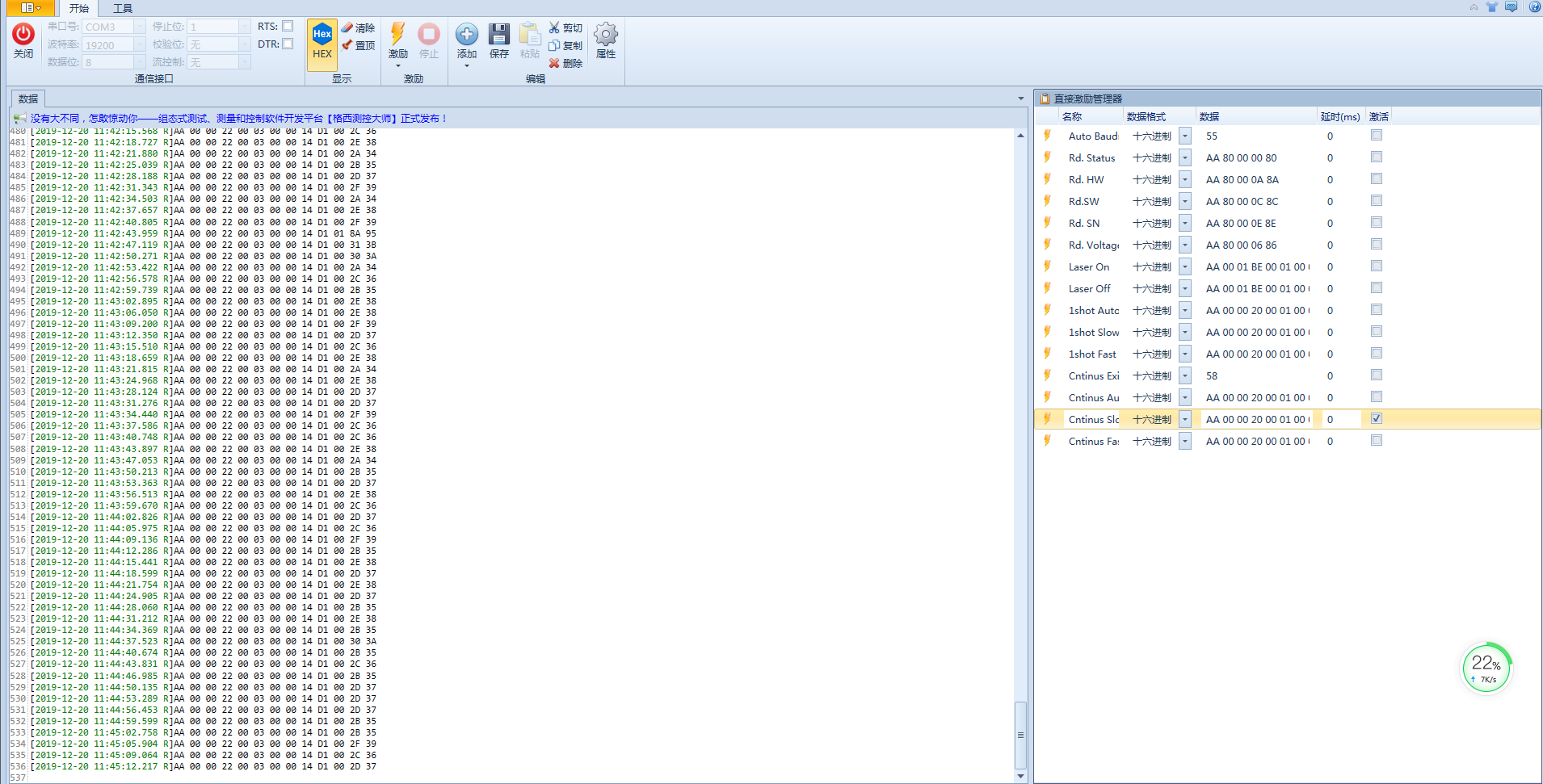The image size is (1543, 784).
Task: Click the Rd. Status data field AA 80 00 00 80
Action: tap(1256, 157)
